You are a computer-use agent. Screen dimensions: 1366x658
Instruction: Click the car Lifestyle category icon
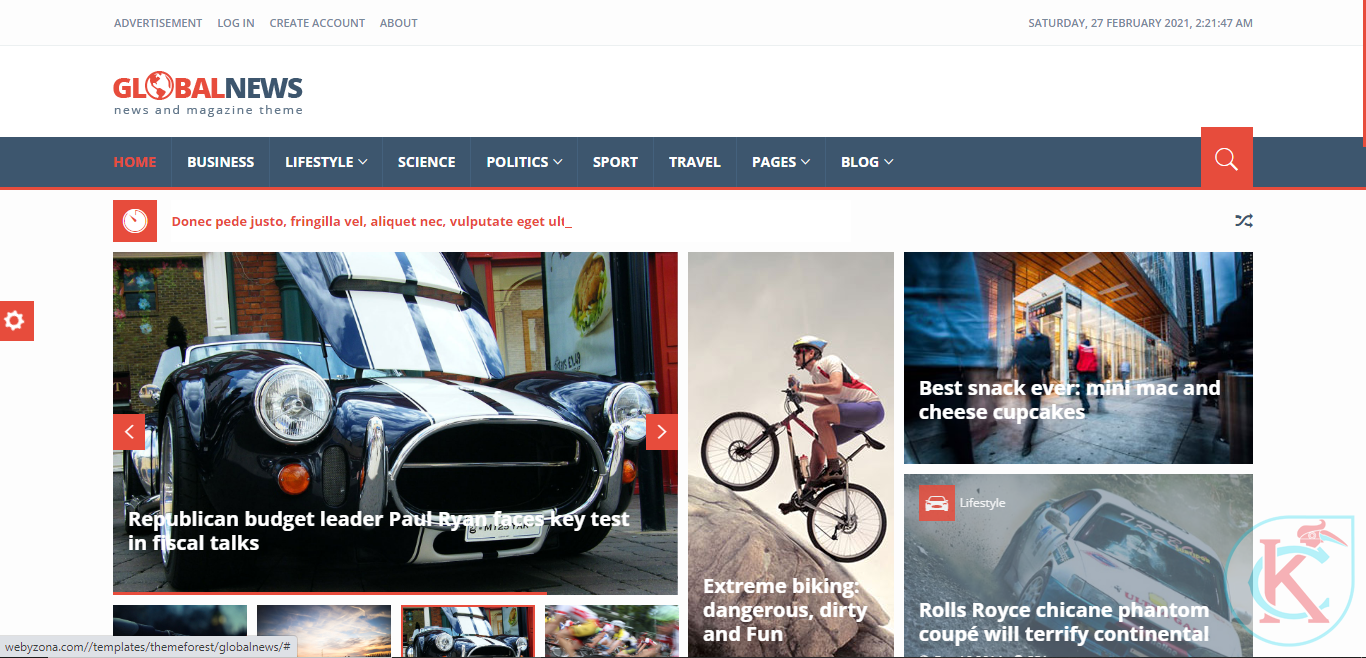937,503
